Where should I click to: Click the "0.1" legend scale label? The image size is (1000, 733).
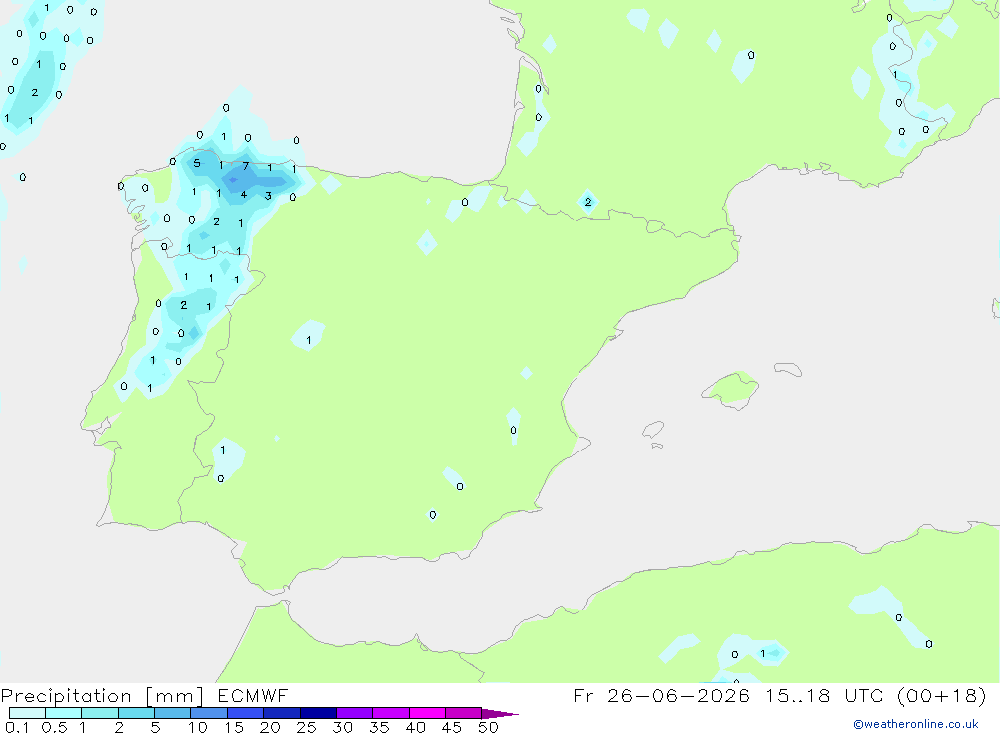tap(17, 727)
